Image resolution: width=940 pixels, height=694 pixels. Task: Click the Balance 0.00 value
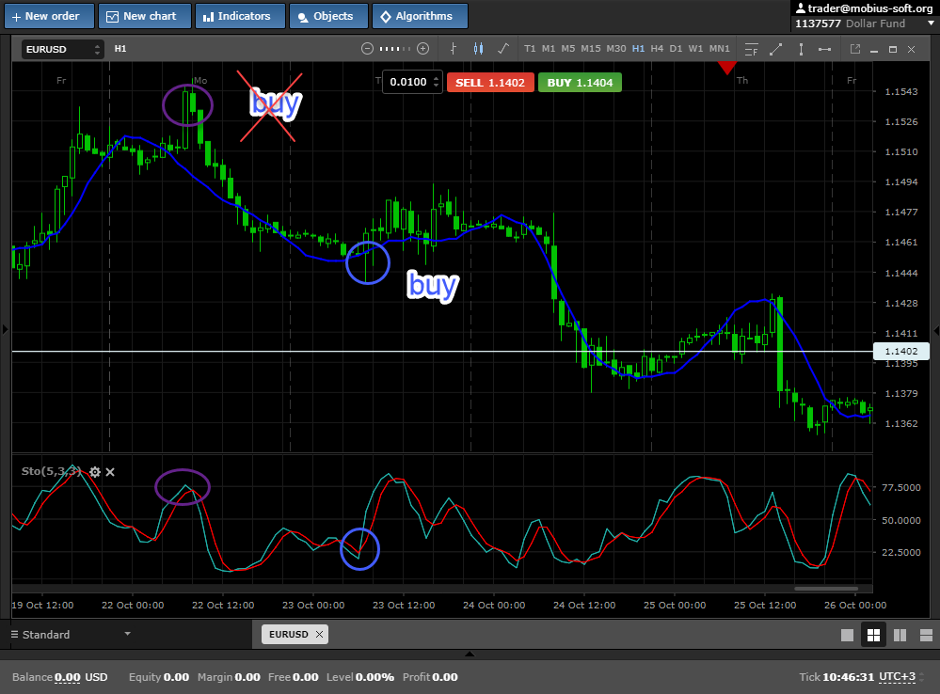point(67,677)
